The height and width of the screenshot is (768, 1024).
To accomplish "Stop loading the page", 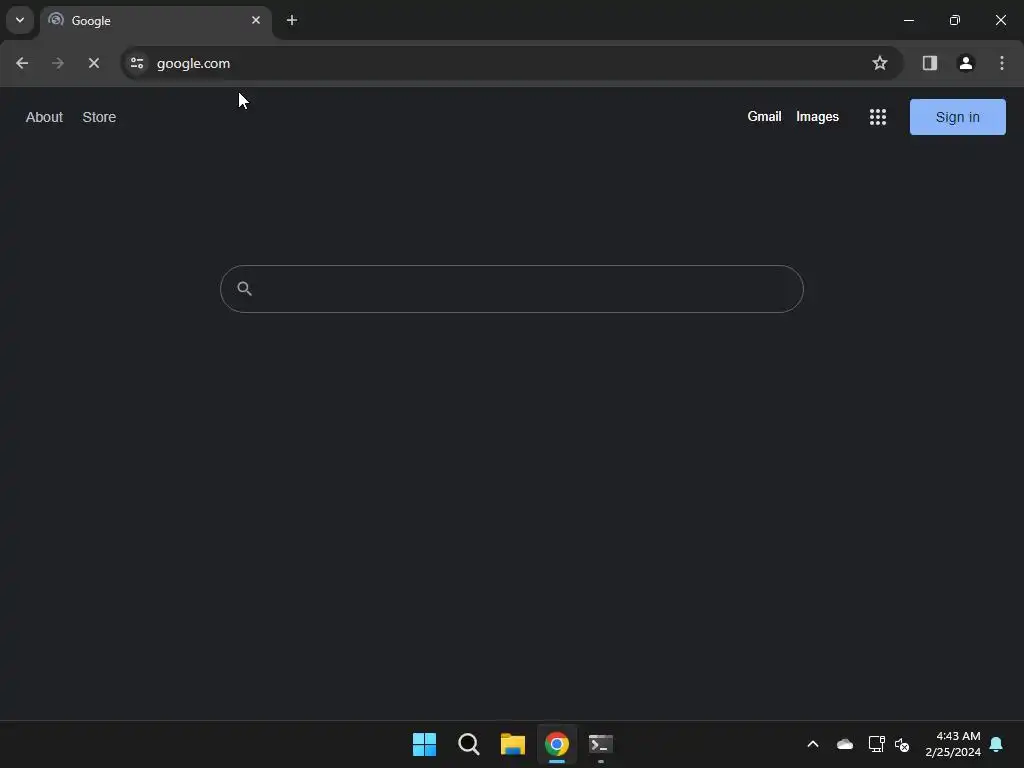I will (93, 63).
